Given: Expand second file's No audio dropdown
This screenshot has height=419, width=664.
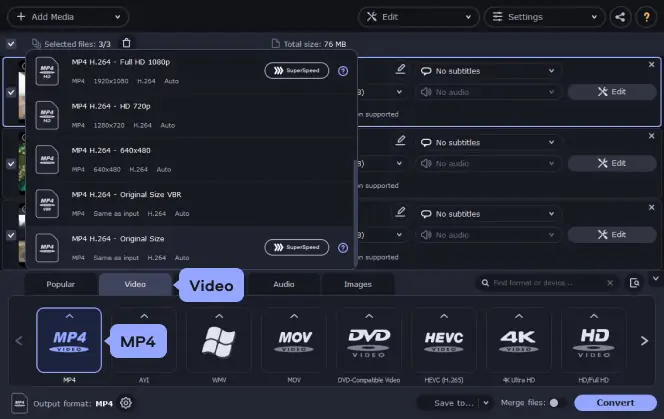Looking at the screenshot, I should pos(488,164).
